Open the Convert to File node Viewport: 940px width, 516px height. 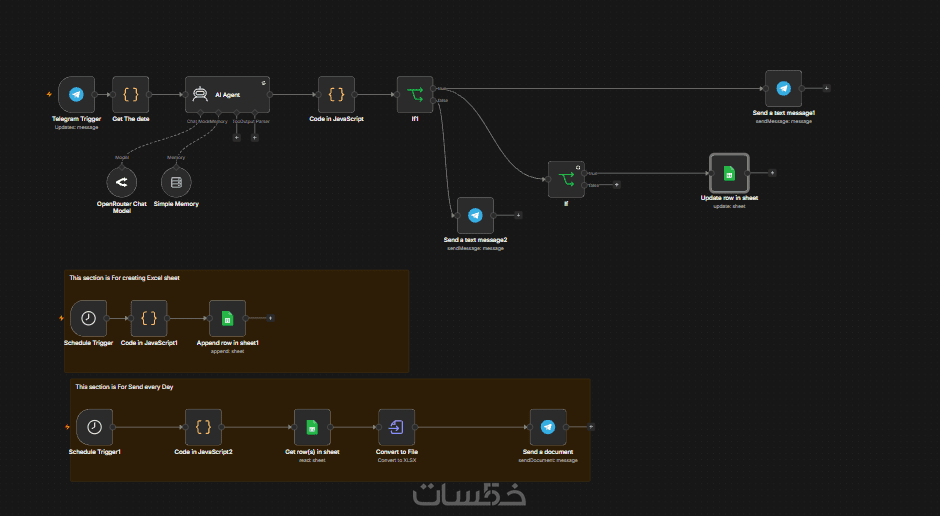coord(396,427)
